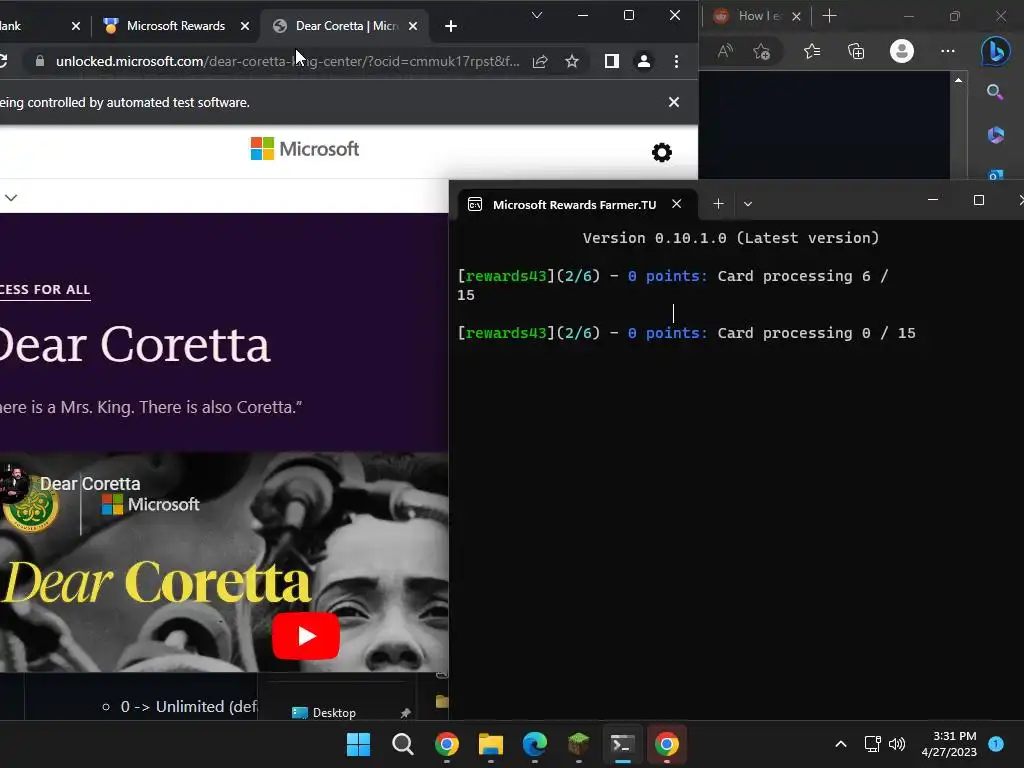Click Edge sidebar search icon
The image size is (1024, 768).
tap(995, 91)
